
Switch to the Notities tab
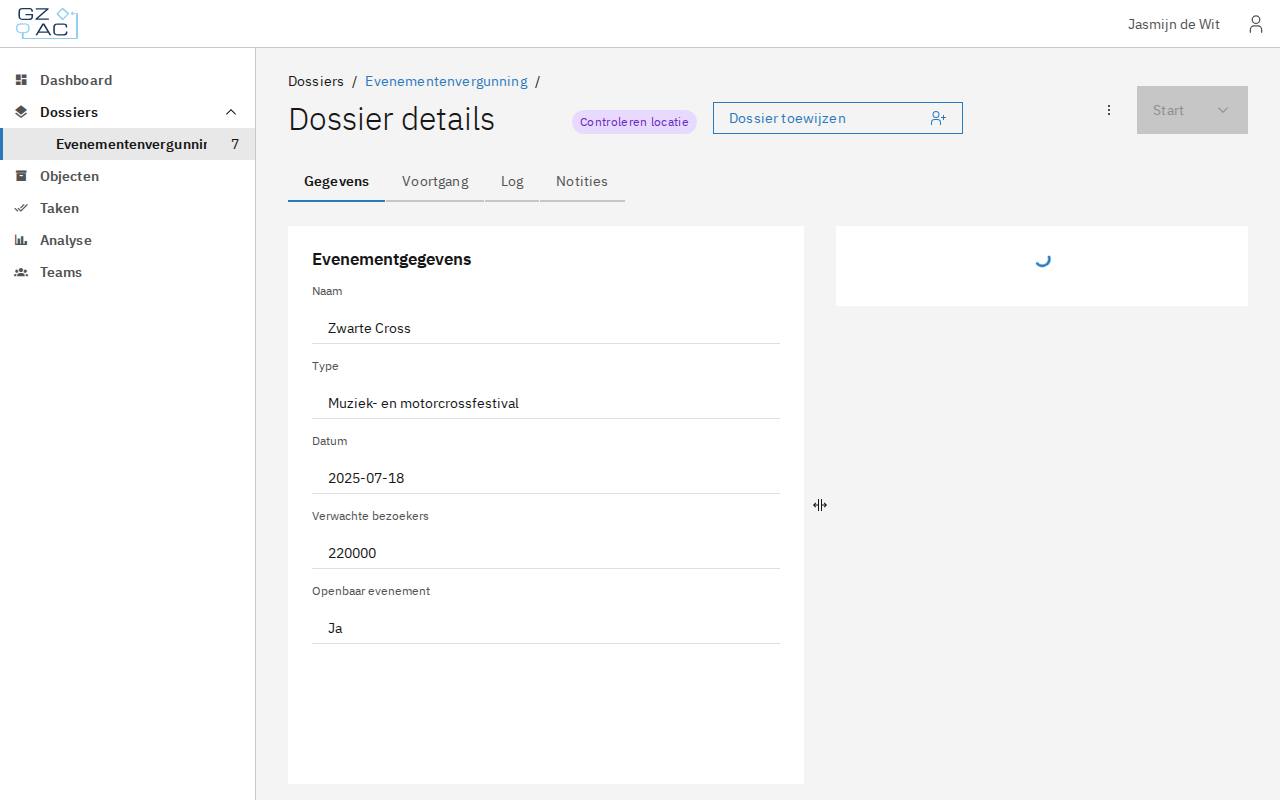[582, 182]
